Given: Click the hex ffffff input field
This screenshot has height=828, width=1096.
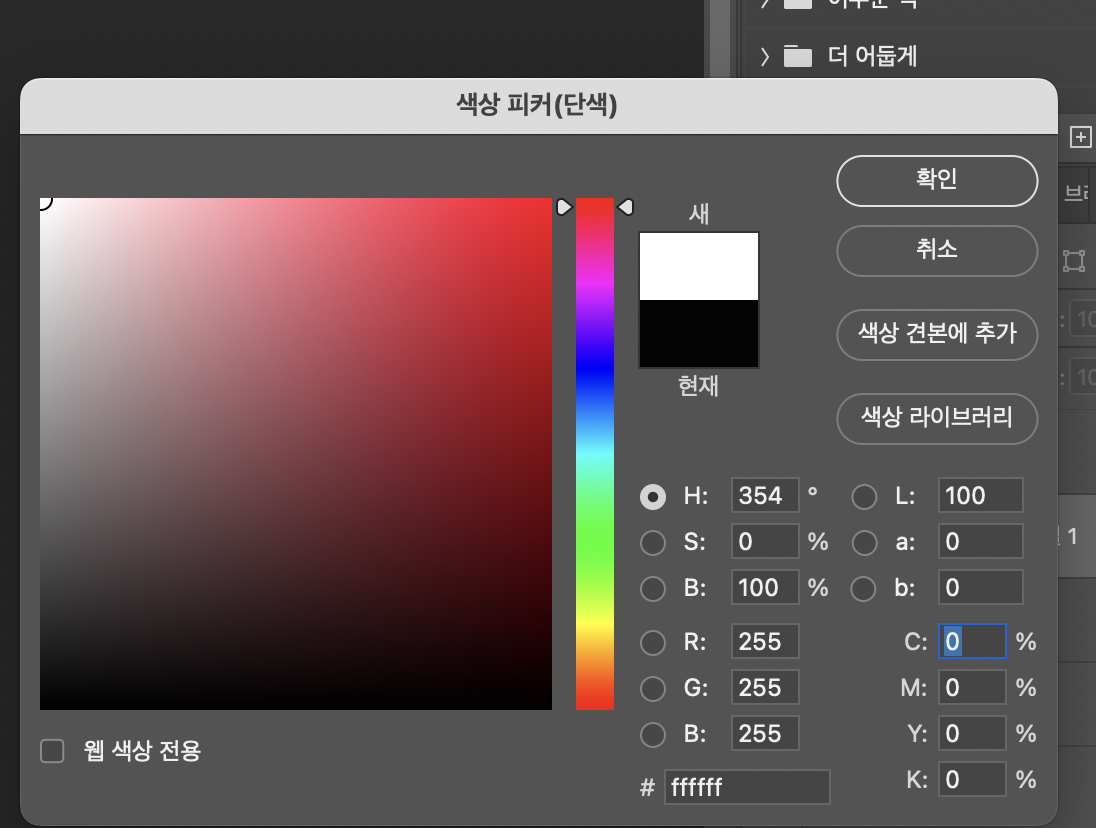Looking at the screenshot, I should 745,787.
